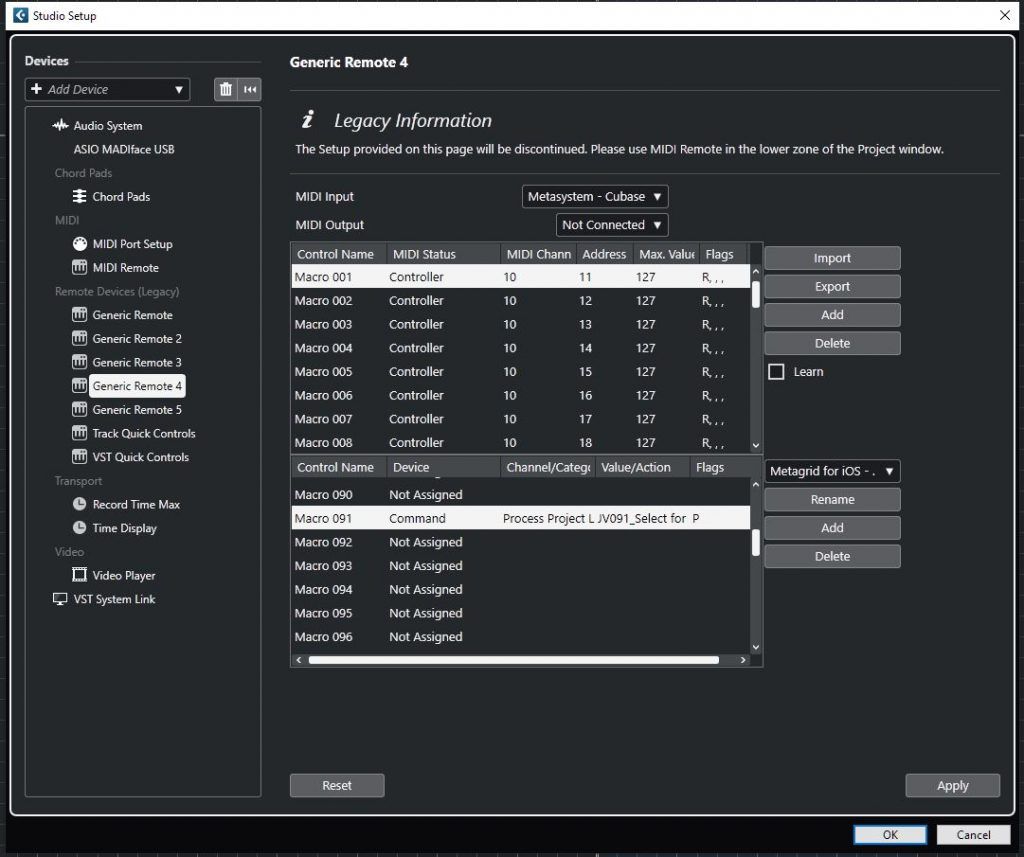The width and height of the screenshot is (1024, 857).
Task: Click the Record Time Max clock icon
Action: (x=80, y=504)
